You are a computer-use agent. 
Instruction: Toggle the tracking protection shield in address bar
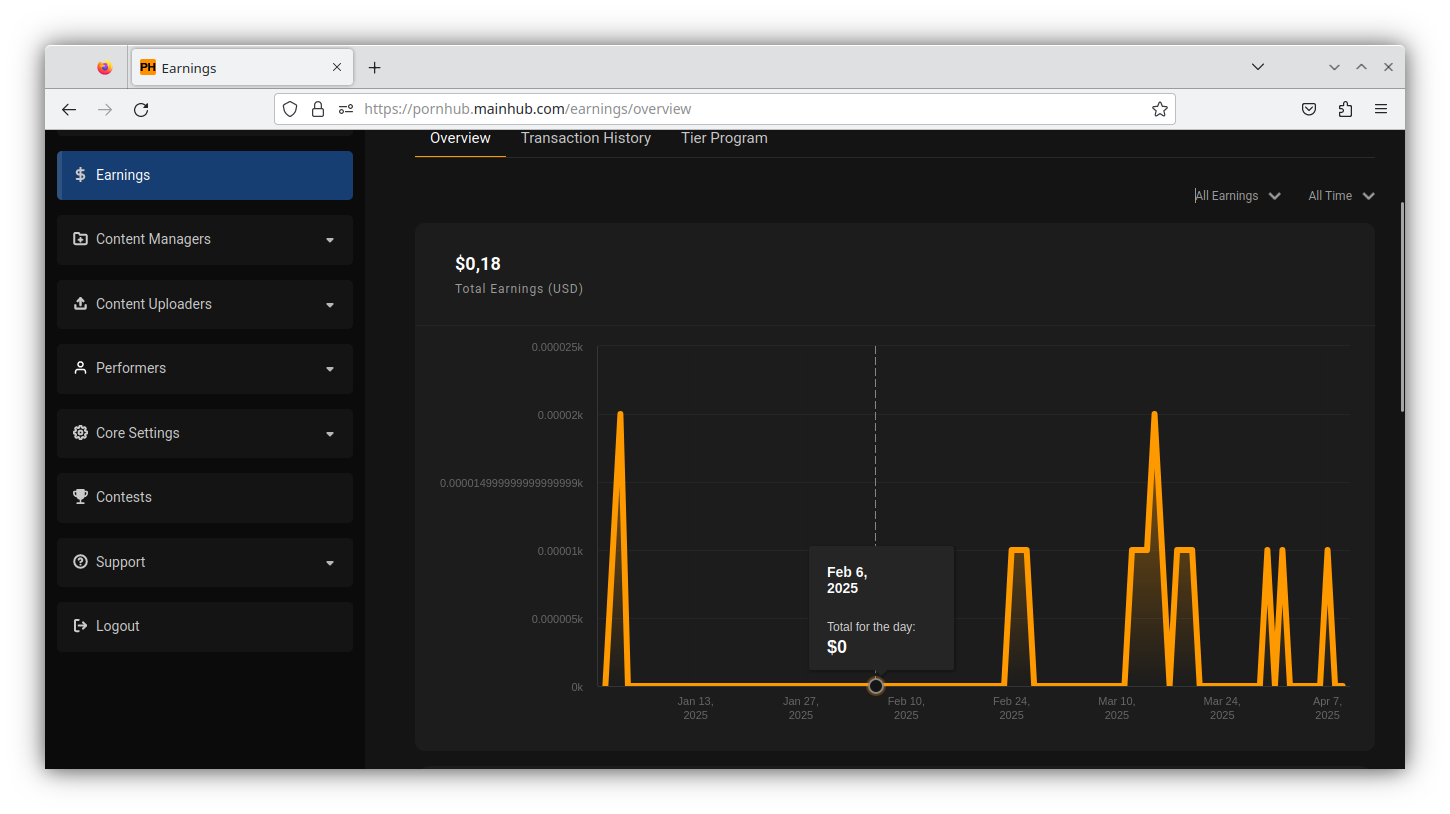point(290,109)
